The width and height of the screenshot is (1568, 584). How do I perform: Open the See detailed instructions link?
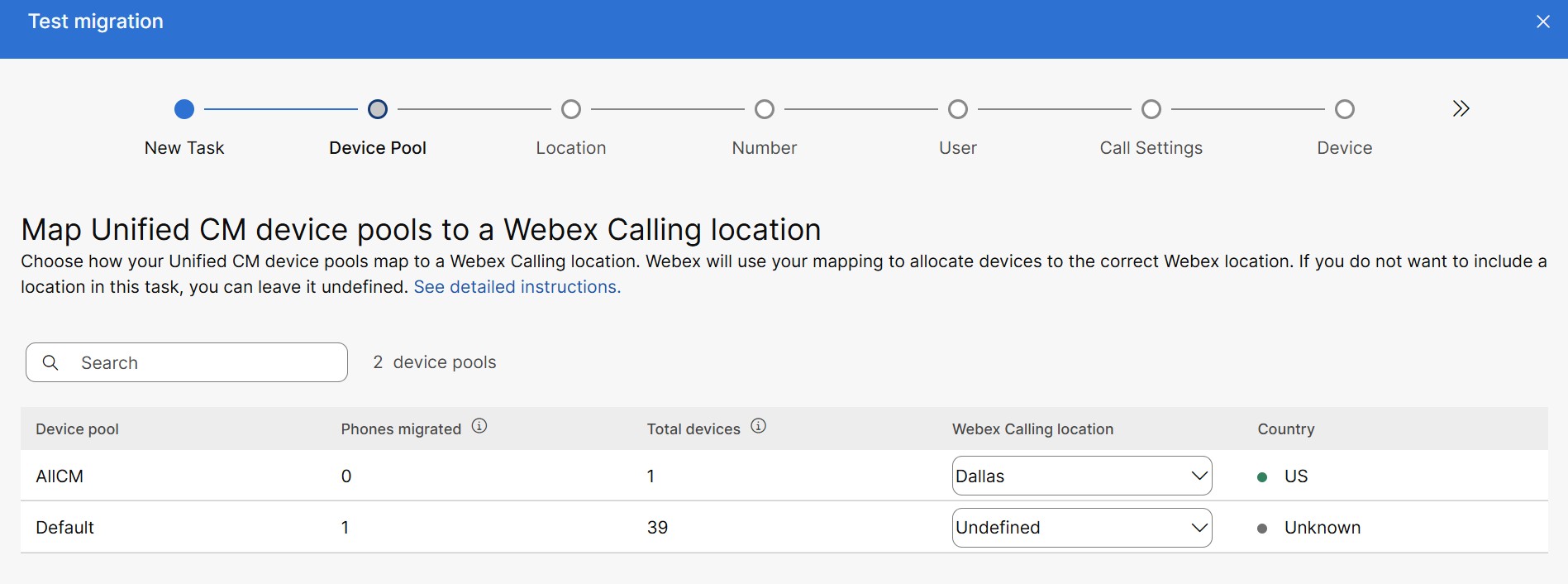517,287
